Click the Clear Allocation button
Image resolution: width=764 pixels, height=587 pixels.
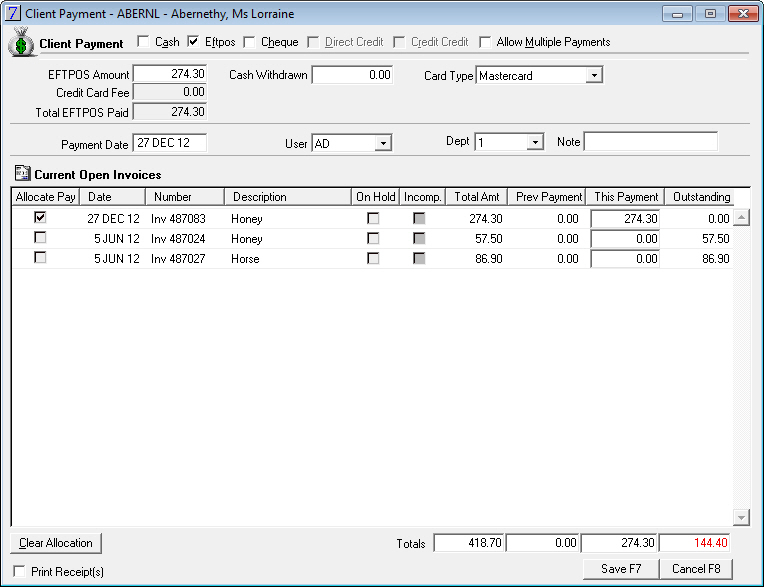(x=56, y=543)
